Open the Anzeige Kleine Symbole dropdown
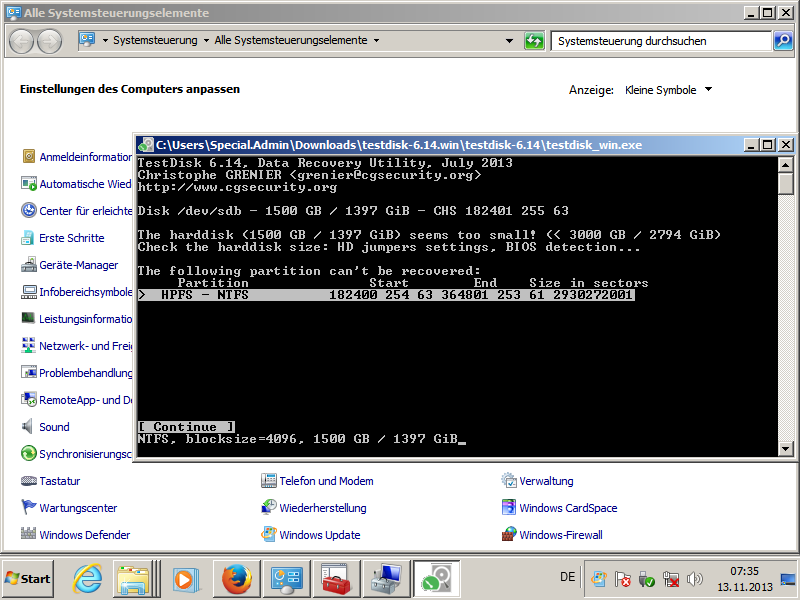The height and width of the screenshot is (600, 800). pos(668,90)
